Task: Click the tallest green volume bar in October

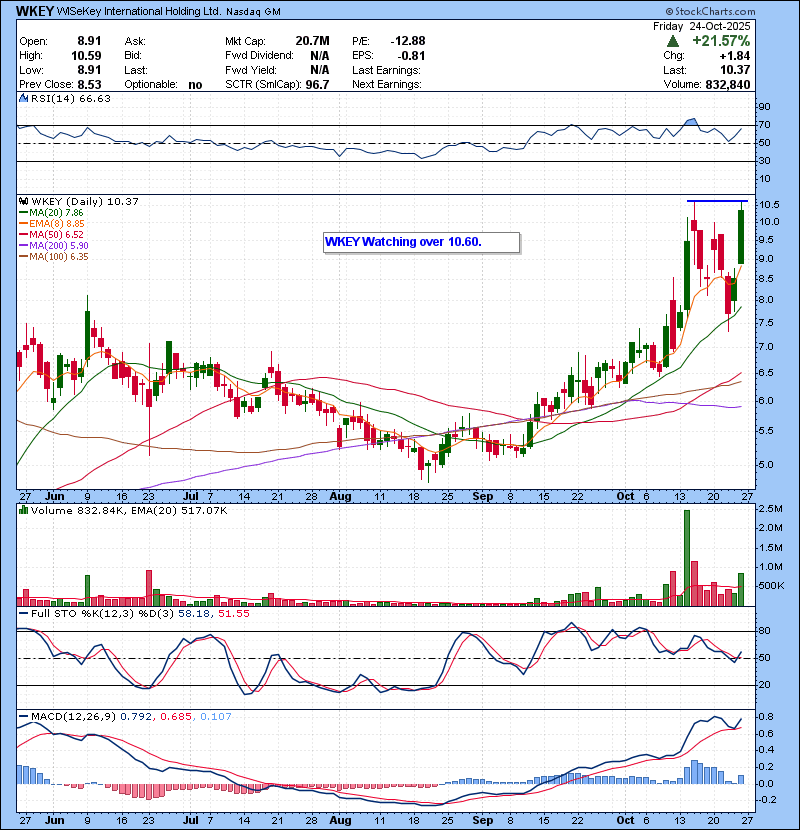Action: (x=687, y=558)
